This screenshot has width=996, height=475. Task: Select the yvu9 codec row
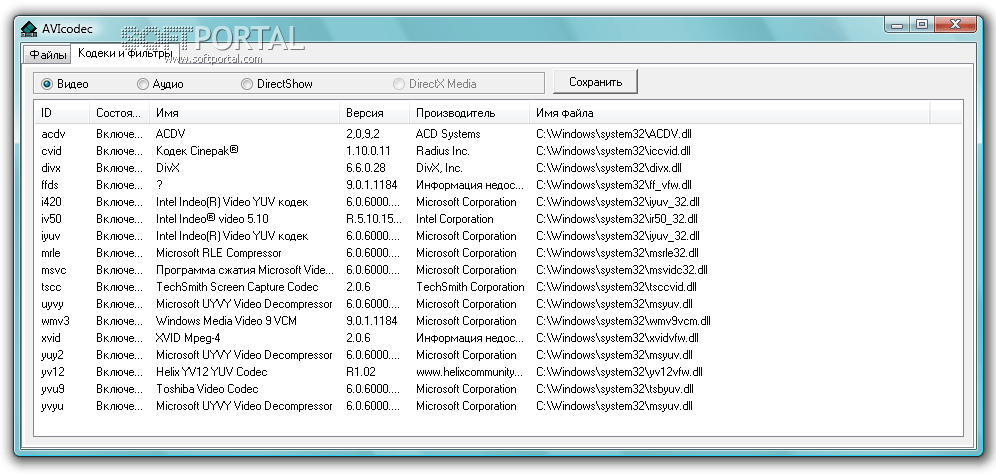click(497, 389)
